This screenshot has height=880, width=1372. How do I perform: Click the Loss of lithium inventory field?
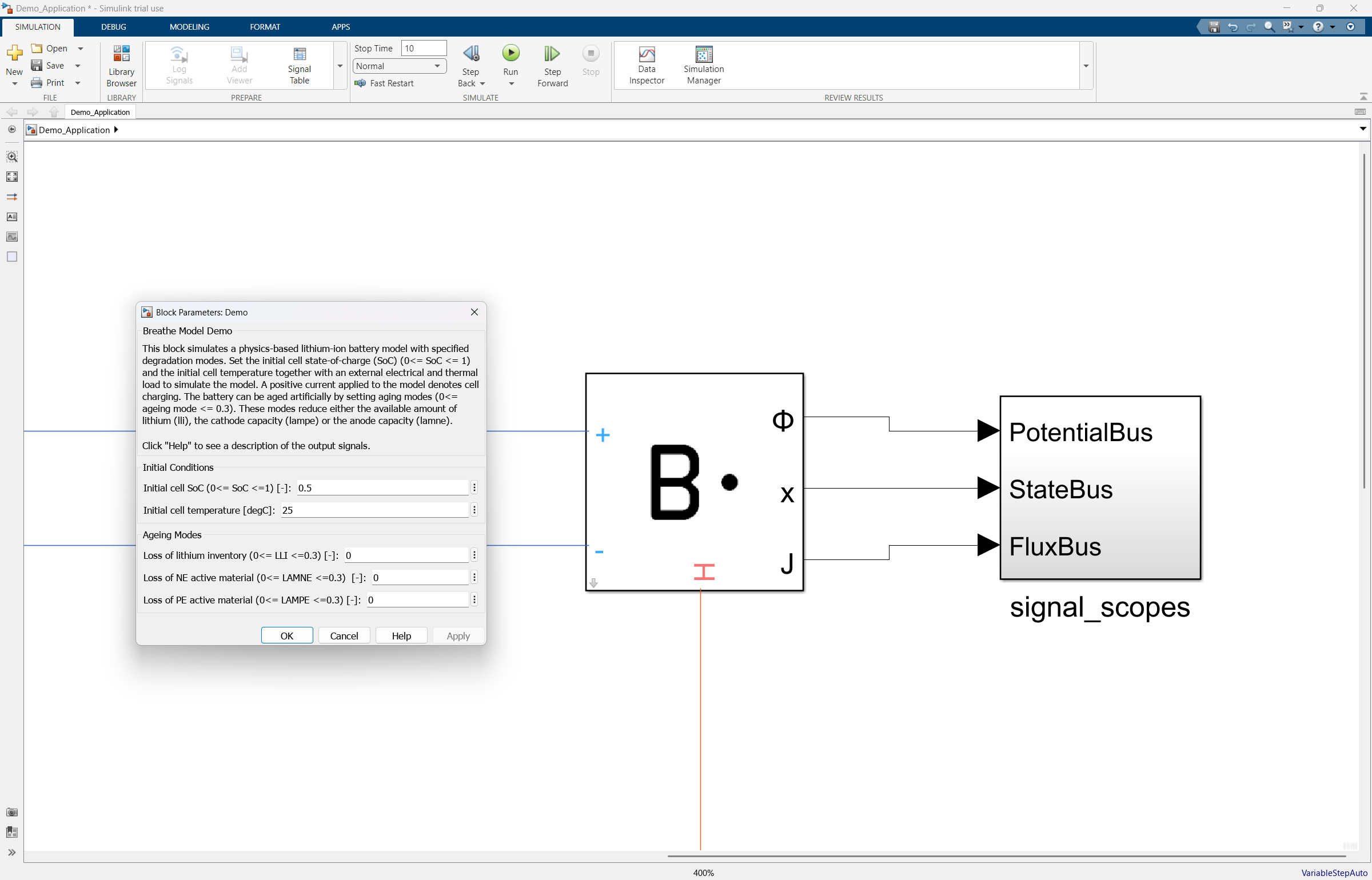pos(406,555)
